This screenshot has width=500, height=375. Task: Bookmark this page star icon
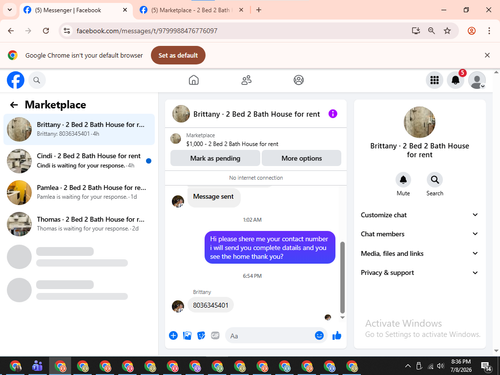[447, 31]
